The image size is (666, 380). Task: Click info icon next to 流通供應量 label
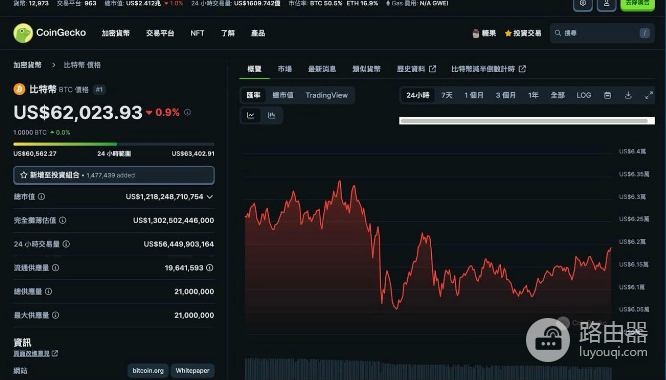coord(55,268)
